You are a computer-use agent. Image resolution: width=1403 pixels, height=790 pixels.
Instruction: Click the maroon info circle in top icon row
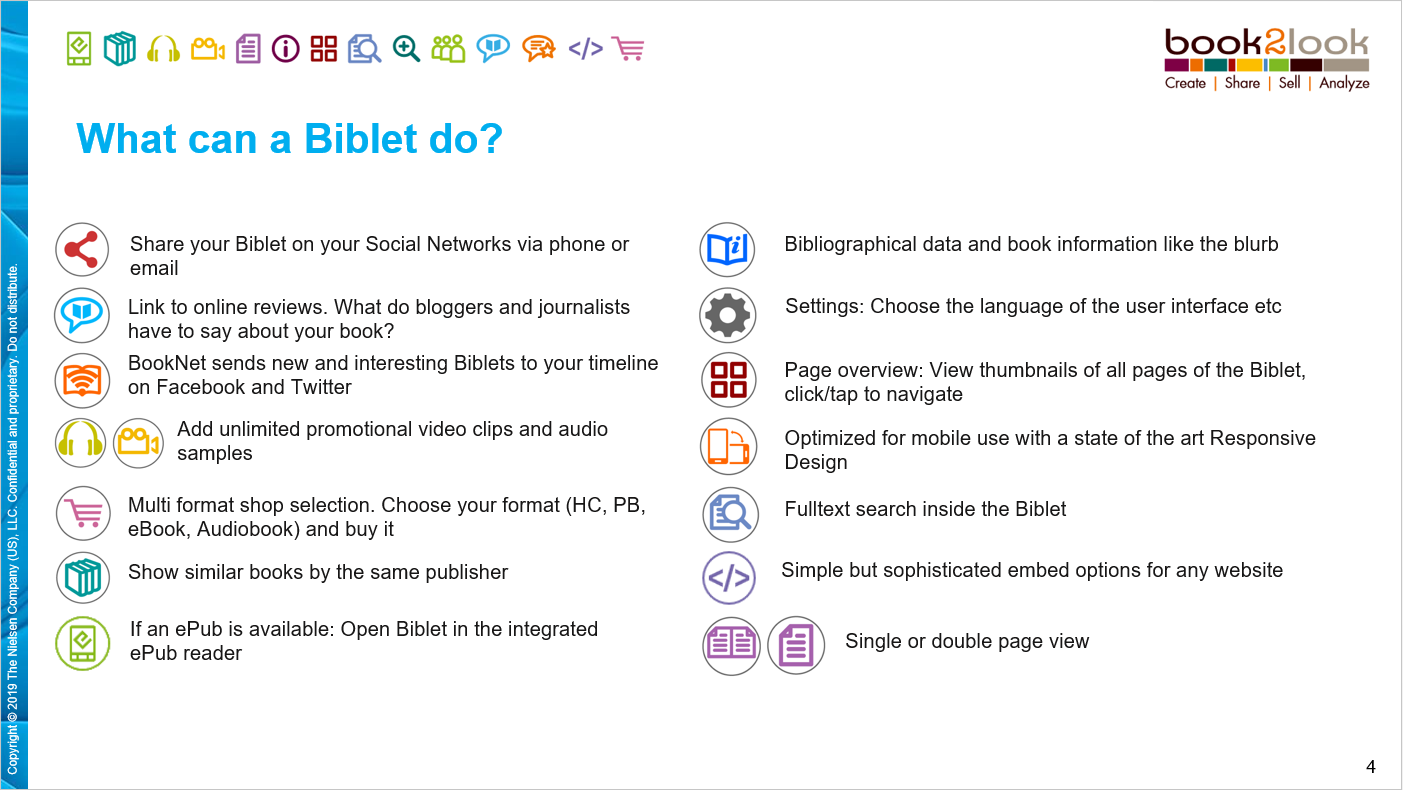(286, 48)
